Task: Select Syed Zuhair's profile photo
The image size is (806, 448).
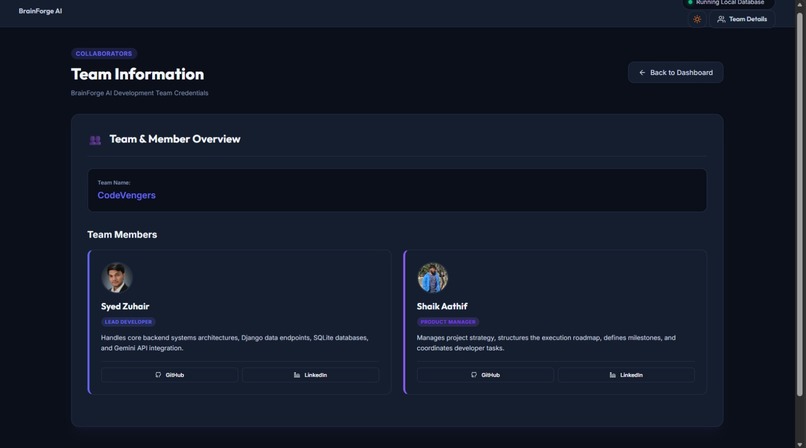Action: pyautogui.click(x=117, y=277)
